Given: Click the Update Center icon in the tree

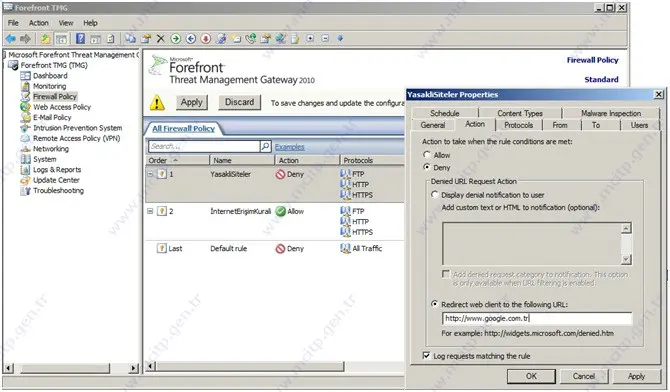Looking at the screenshot, I should [x=26, y=180].
